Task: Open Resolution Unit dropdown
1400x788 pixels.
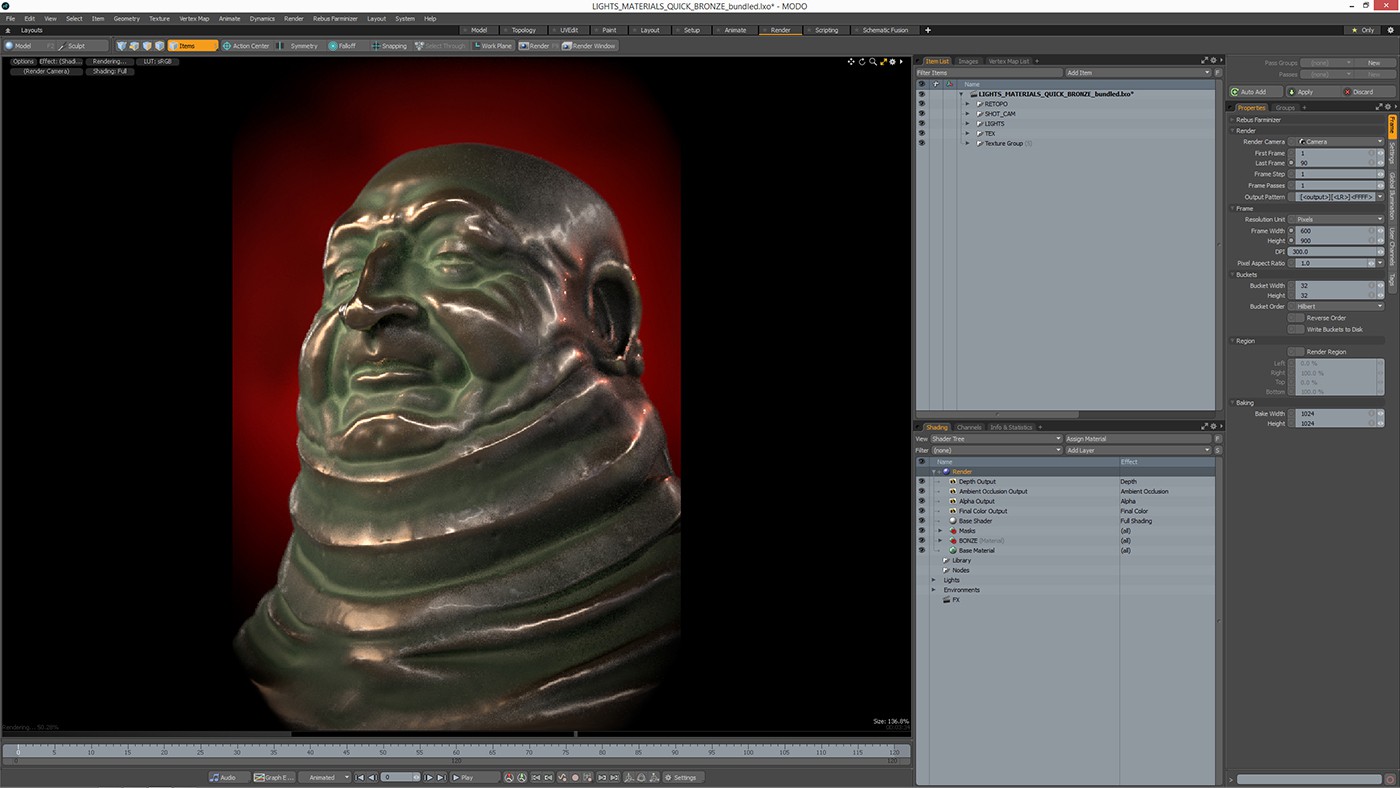Action: pyautogui.click(x=1336, y=219)
